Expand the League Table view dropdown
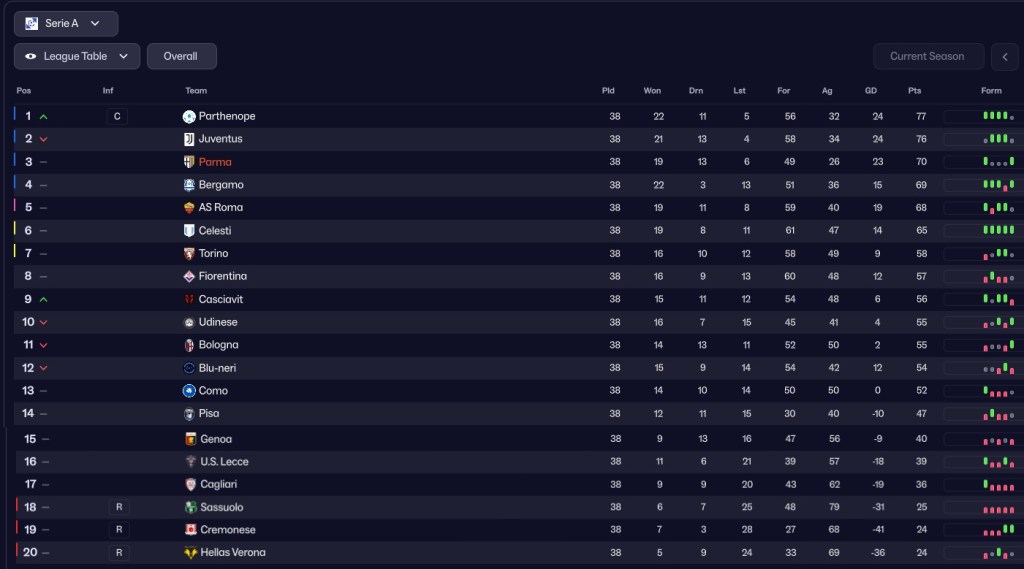Viewport: 1024px width, 569px height. coord(77,57)
